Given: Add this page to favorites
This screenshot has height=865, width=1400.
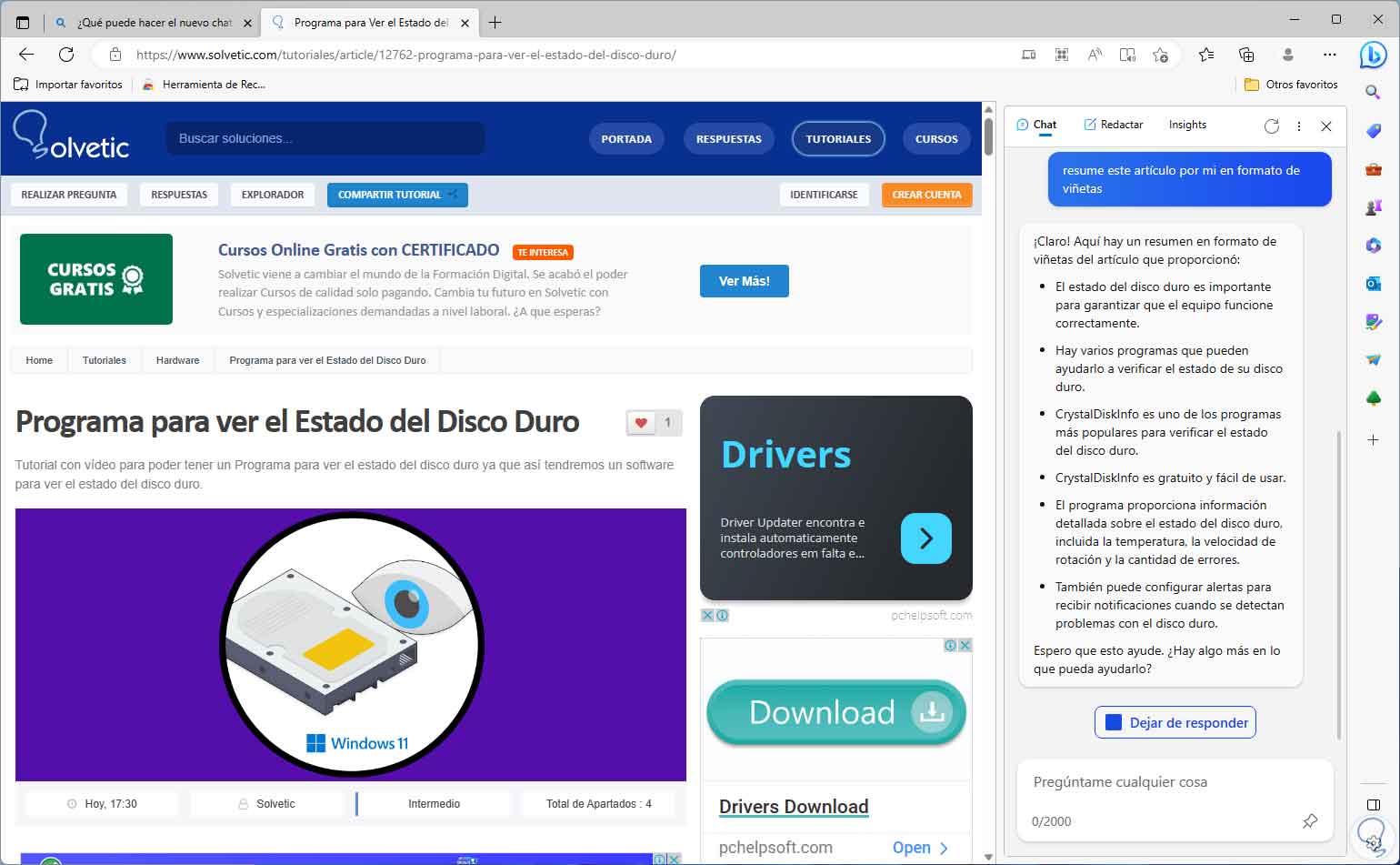Looking at the screenshot, I should click(x=1160, y=55).
